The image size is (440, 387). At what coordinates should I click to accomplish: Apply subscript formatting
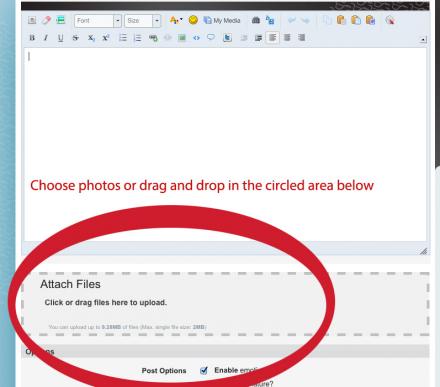pos(91,38)
